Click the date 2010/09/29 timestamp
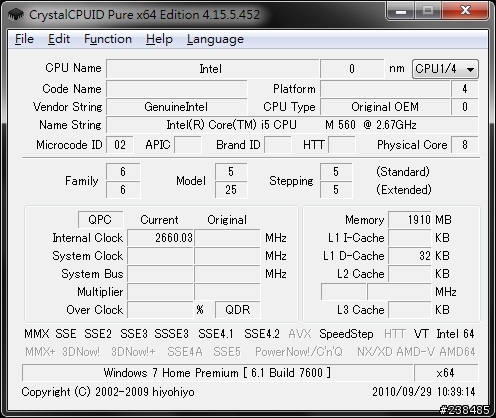Viewport: 496px width, 418px height. point(424,392)
